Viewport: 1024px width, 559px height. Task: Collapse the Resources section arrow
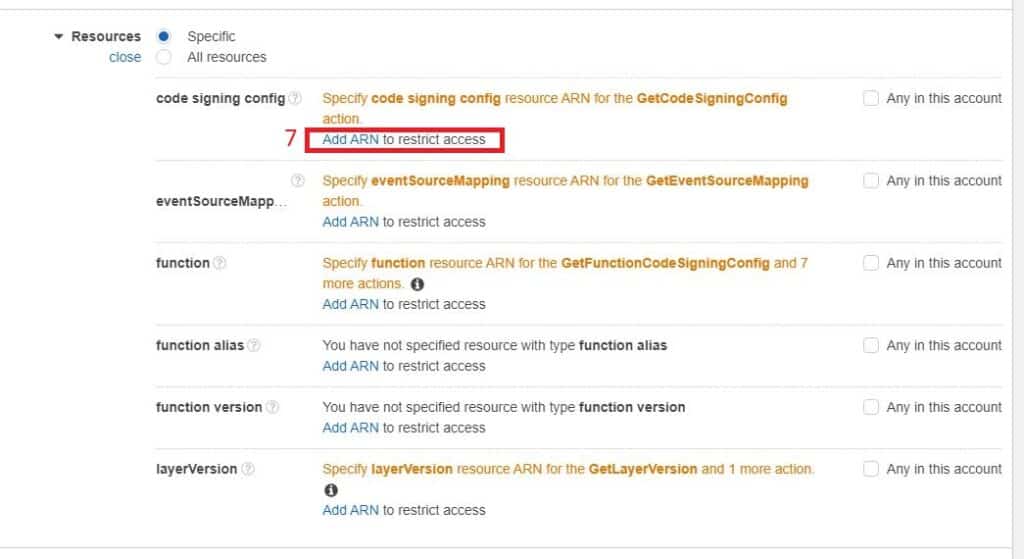tap(59, 36)
